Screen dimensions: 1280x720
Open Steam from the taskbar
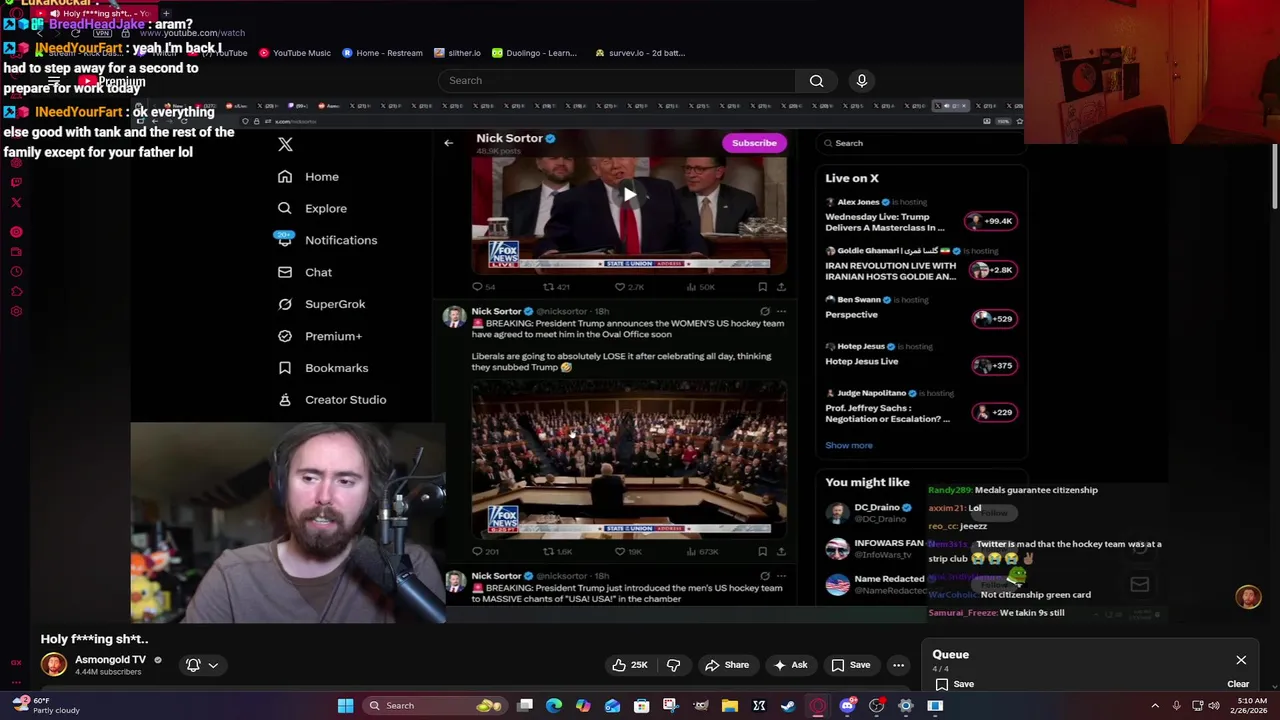tap(788, 706)
